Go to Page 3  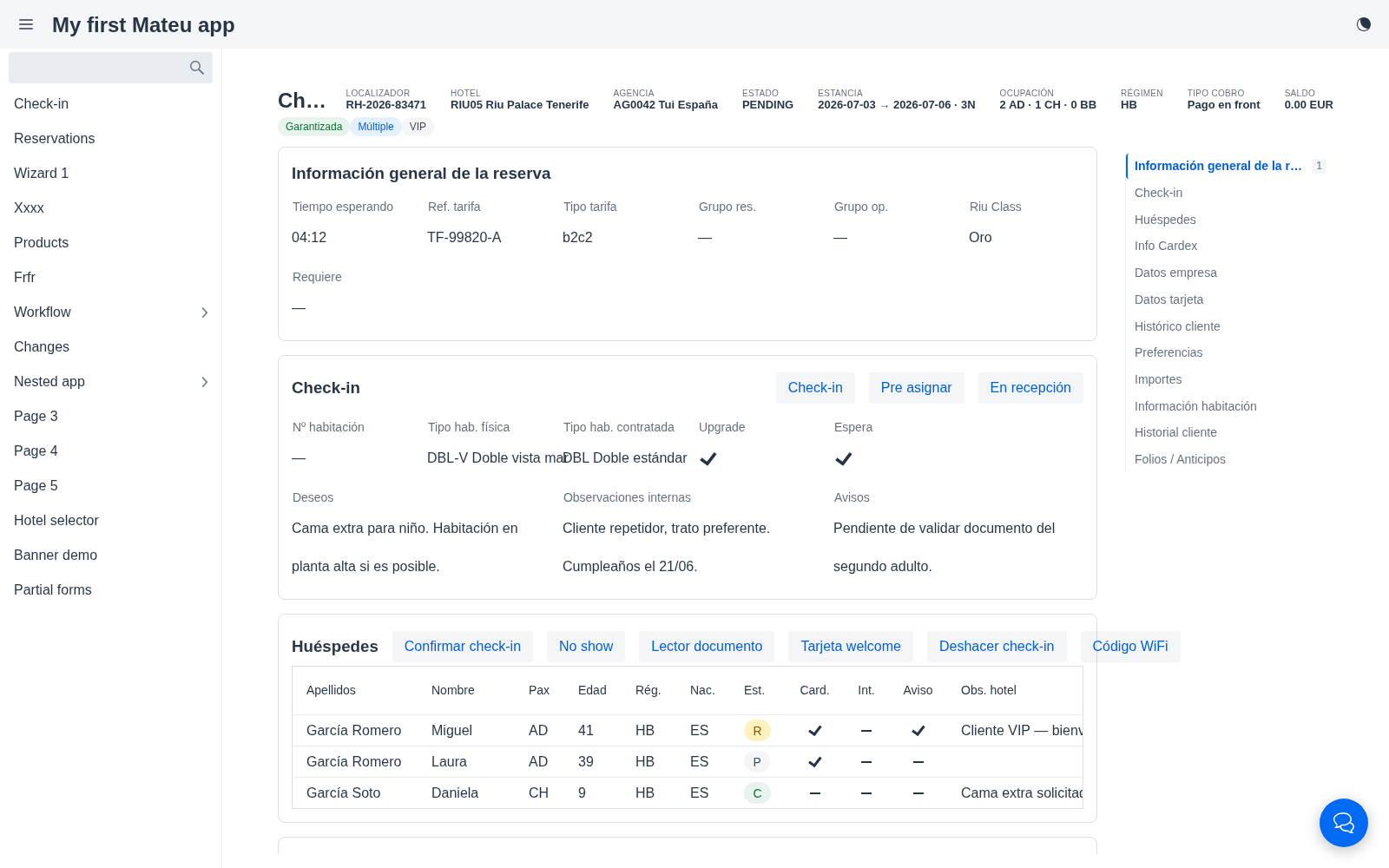click(110, 417)
